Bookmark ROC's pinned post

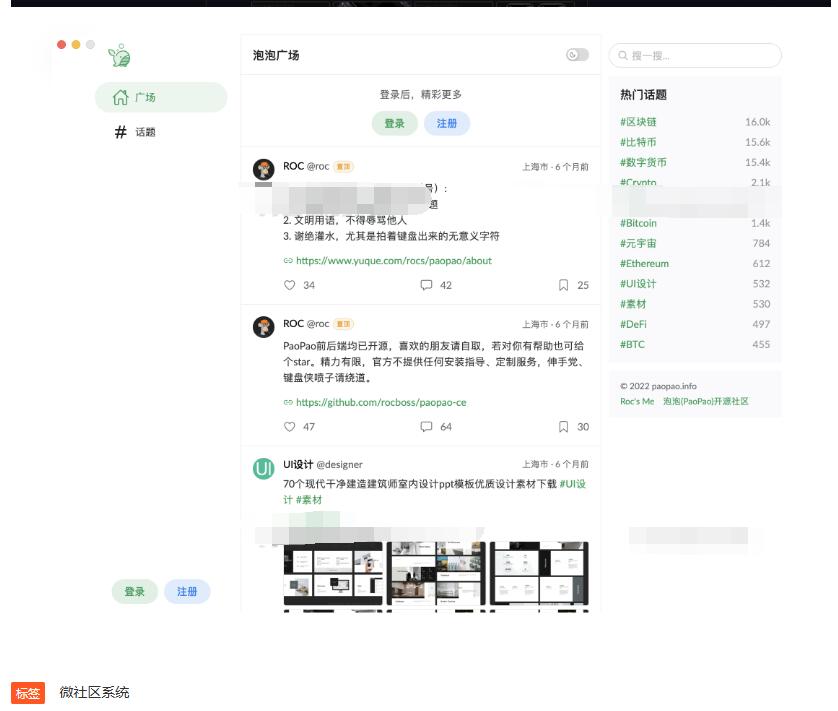point(562,285)
